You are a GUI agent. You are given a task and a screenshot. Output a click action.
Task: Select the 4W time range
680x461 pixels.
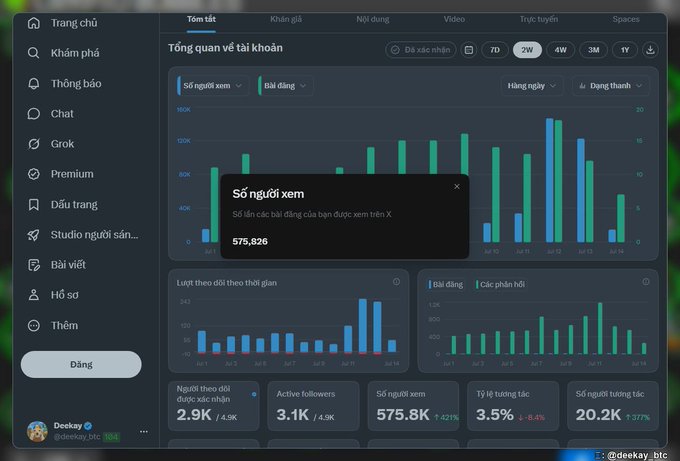(x=560, y=50)
